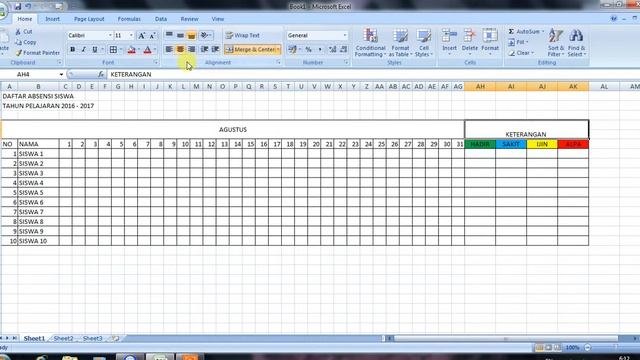Switch to the Insert tab
The width and height of the screenshot is (640, 360).
52,19
